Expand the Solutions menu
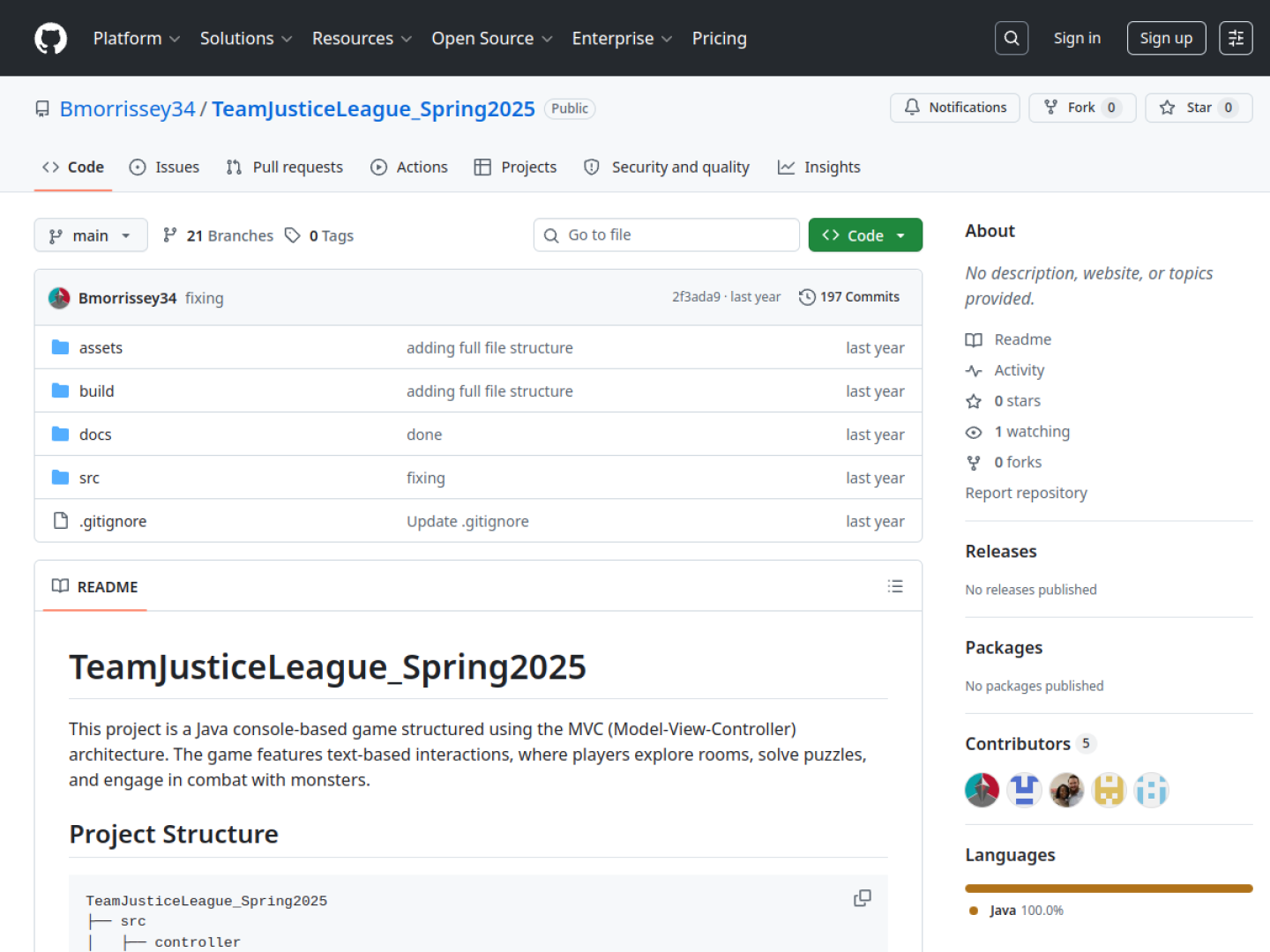This screenshot has width=1270, height=952. pyautogui.click(x=246, y=39)
